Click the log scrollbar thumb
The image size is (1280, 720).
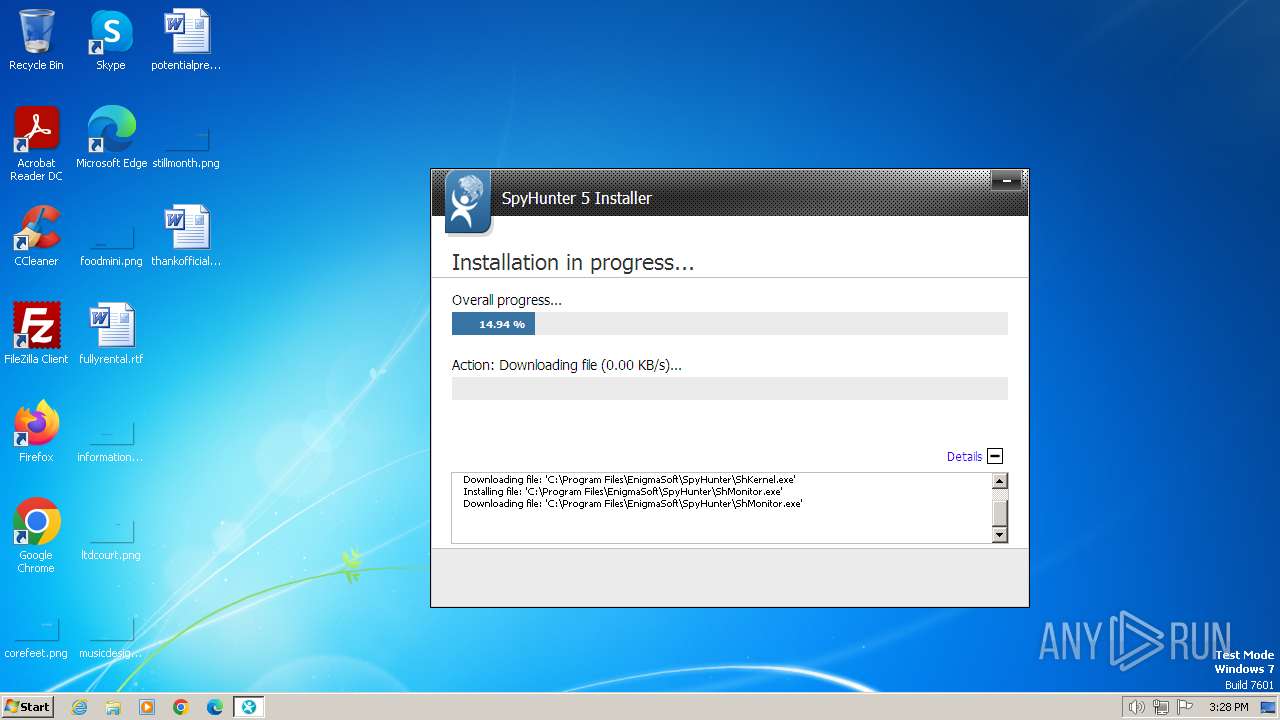tap(999, 512)
